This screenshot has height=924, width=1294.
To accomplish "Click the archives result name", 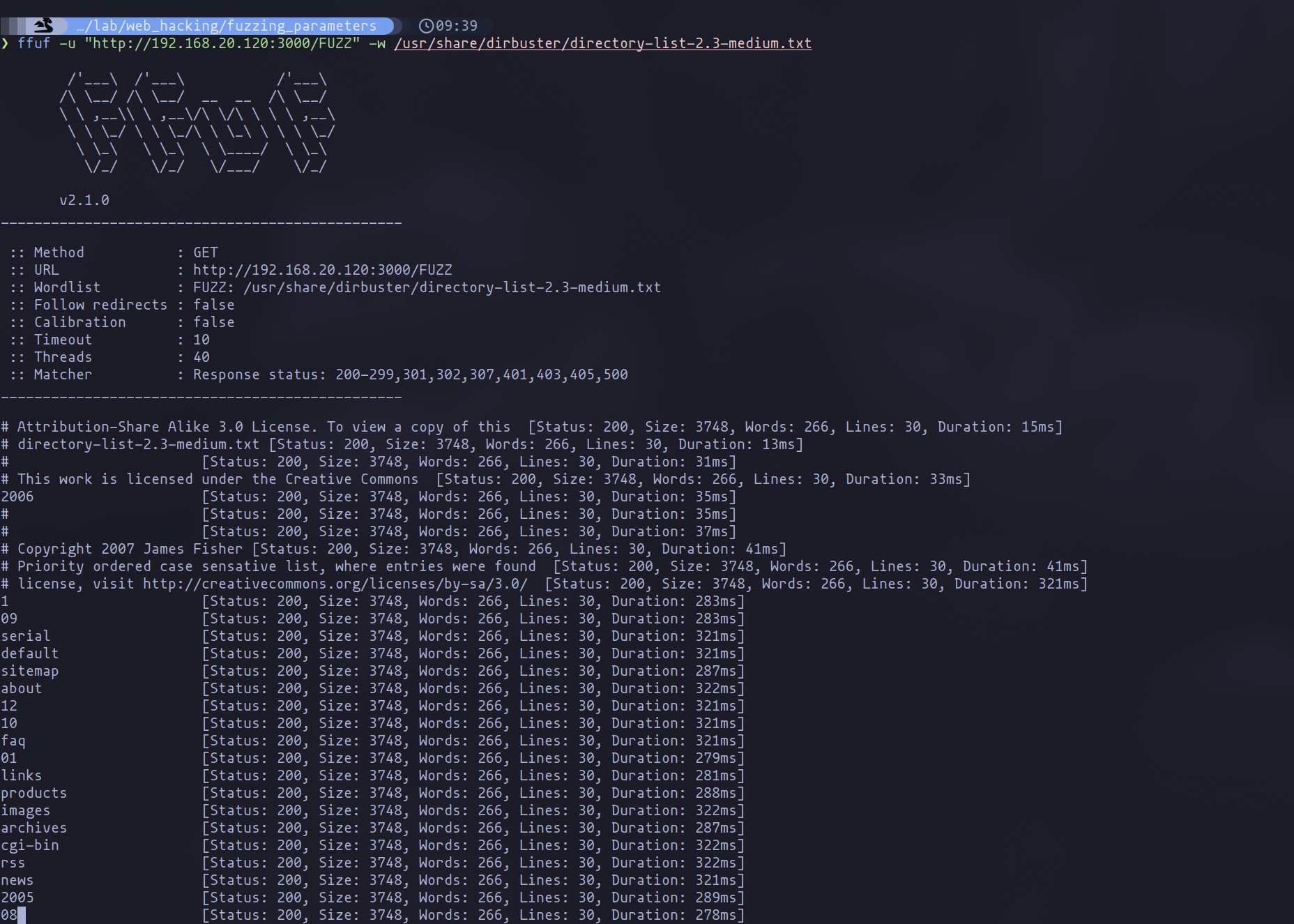I will pos(34,828).
